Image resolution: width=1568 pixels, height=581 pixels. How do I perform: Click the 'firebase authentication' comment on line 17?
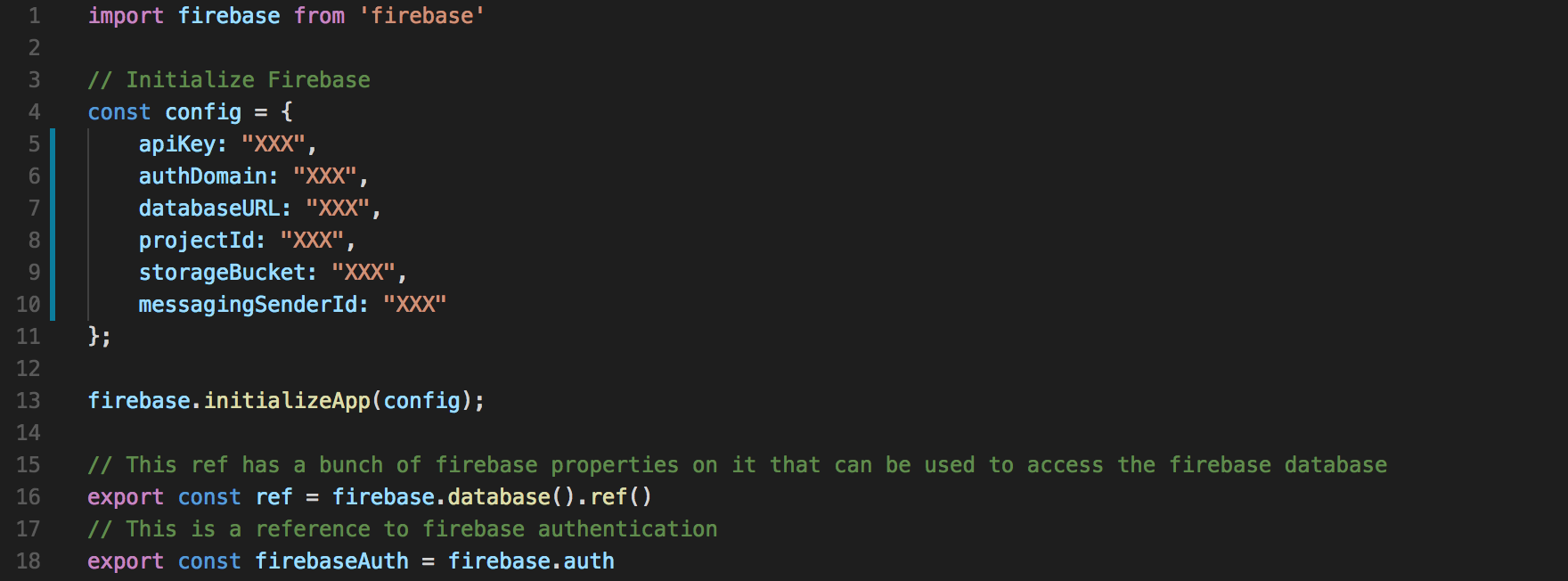pyautogui.click(x=570, y=529)
